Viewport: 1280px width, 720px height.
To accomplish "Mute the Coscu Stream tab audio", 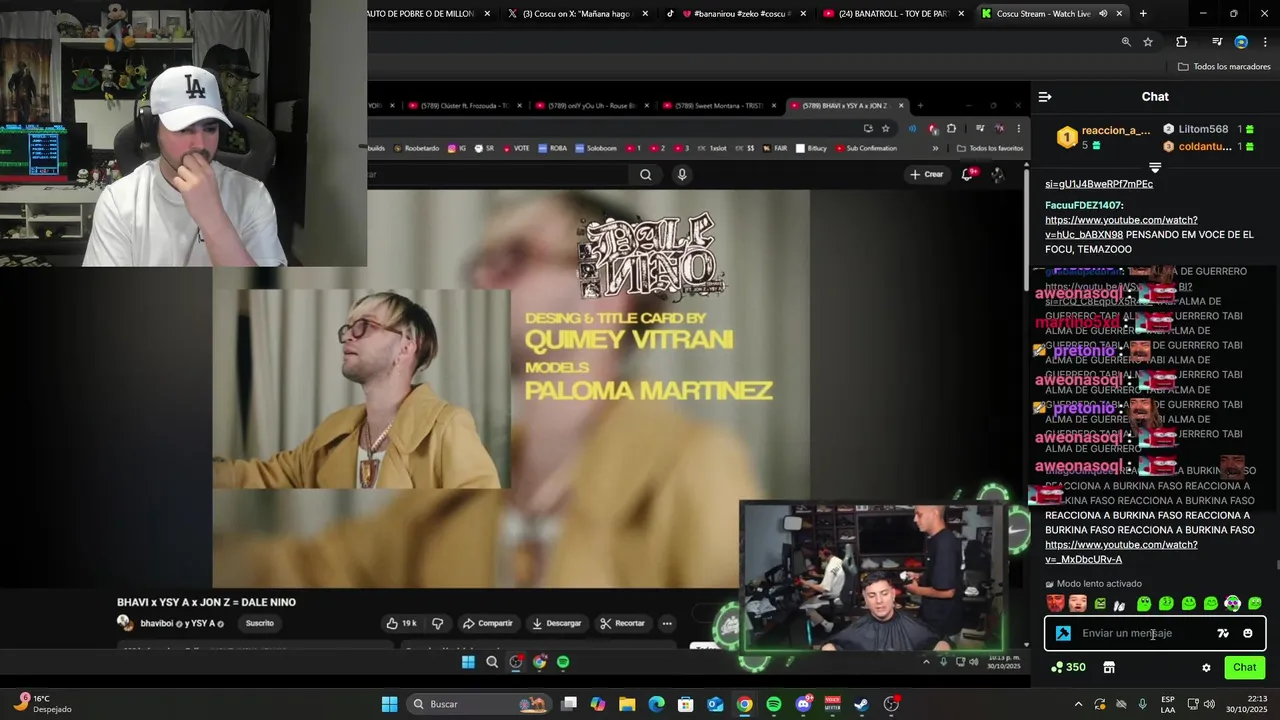I will click(1103, 14).
